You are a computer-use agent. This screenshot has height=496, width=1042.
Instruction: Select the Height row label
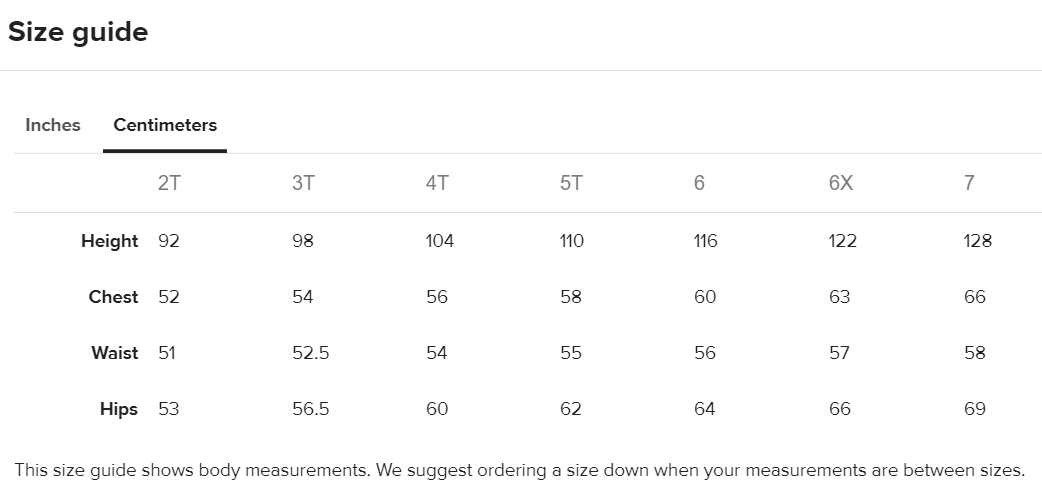[x=109, y=241]
